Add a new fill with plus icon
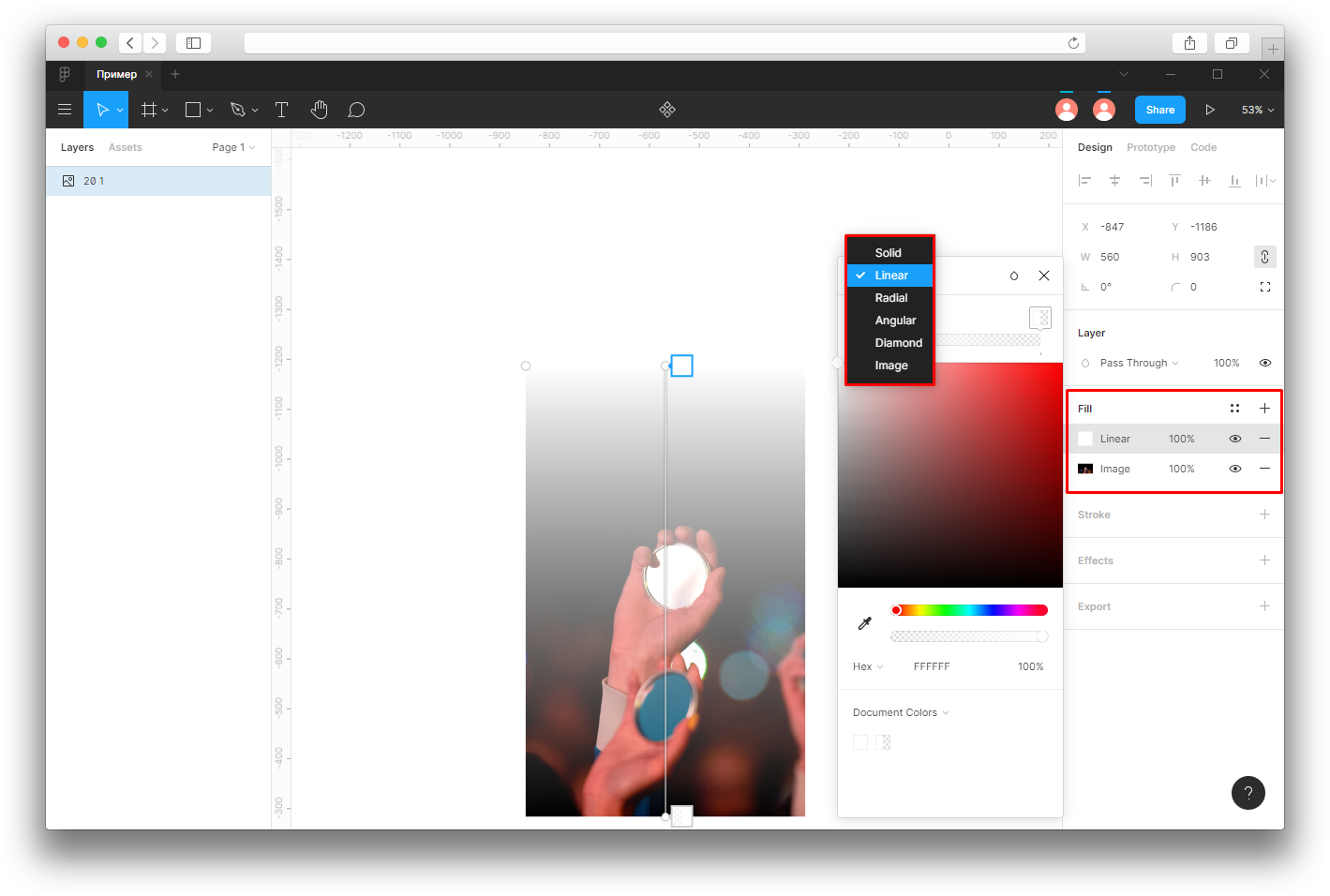Screen dimensions: 1330x896 coord(1264,409)
